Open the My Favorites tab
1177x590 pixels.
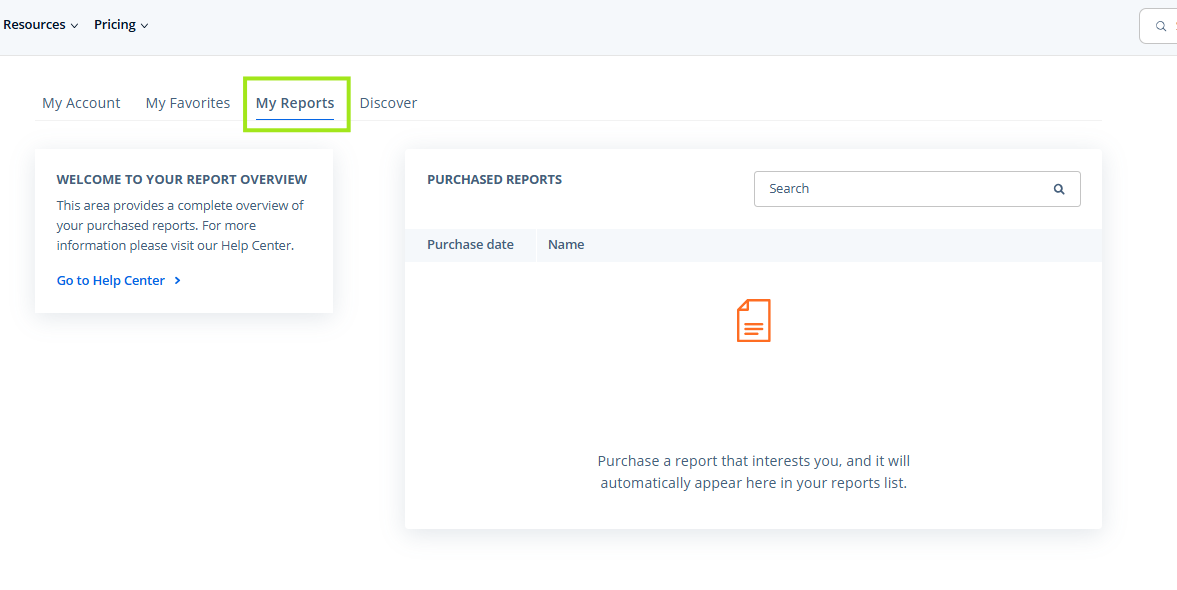188,103
